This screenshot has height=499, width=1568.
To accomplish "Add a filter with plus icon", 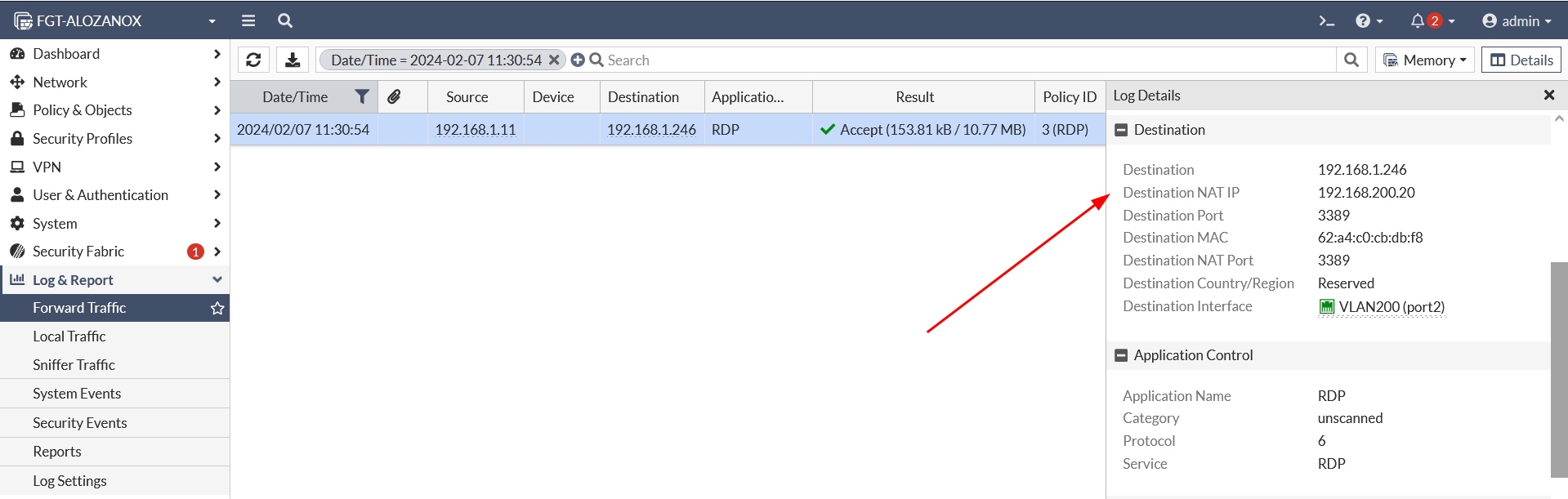I will coord(578,60).
